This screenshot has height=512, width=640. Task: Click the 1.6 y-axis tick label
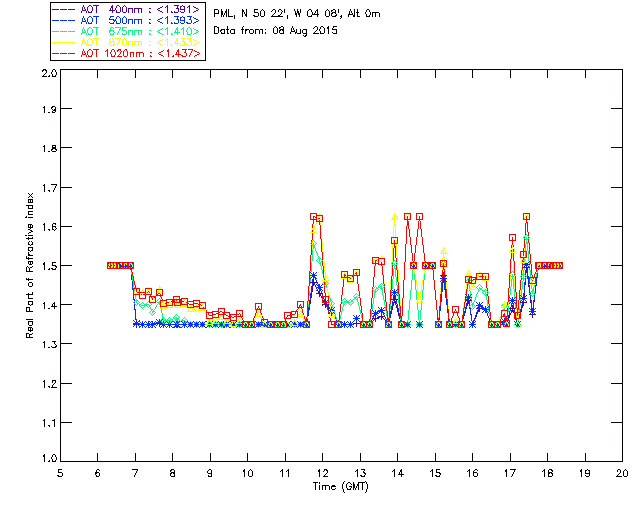click(x=49, y=227)
